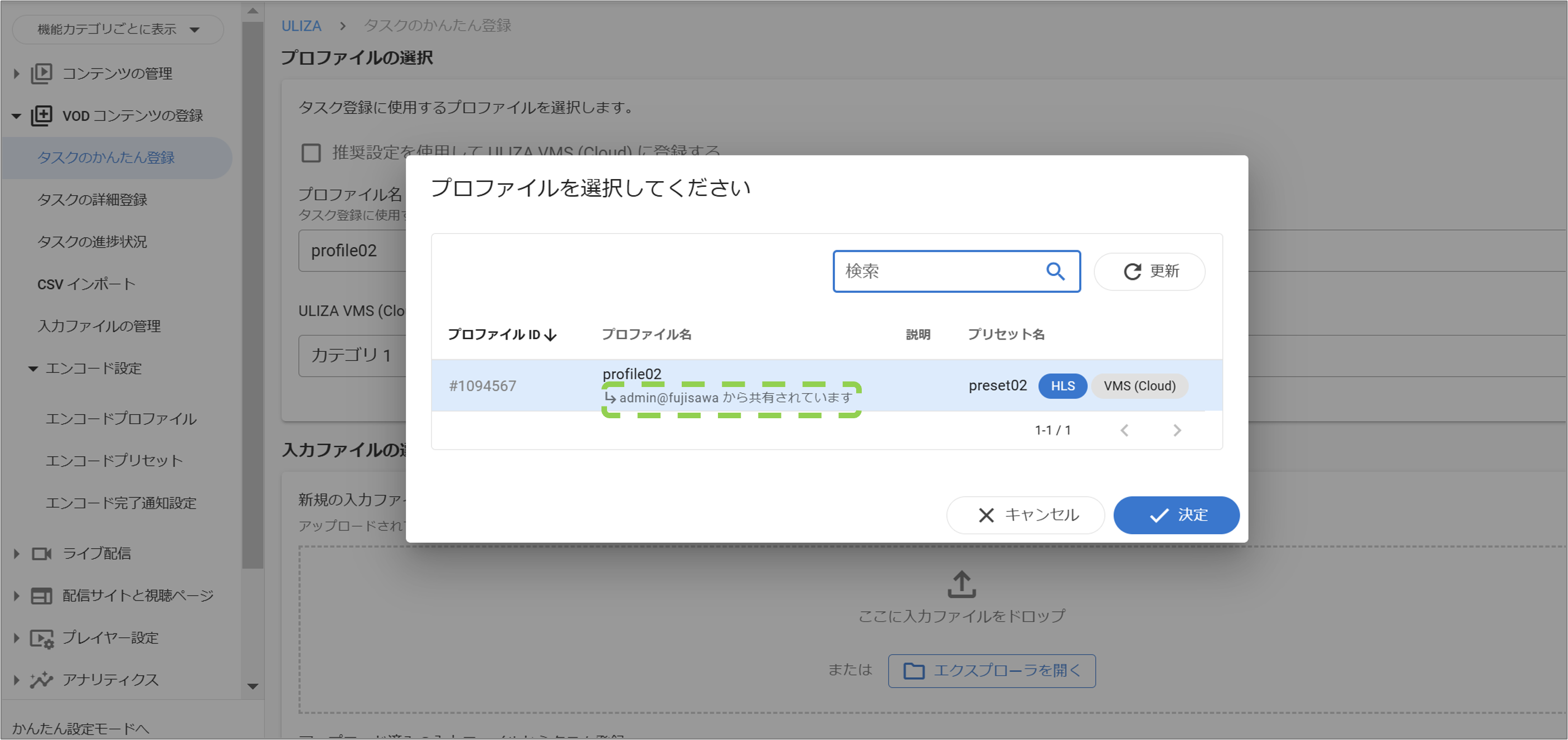Image resolution: width=1568 pixels, height=740 pixels.
Task: Open CSV インポート menu item
Action: click(86, 284)
